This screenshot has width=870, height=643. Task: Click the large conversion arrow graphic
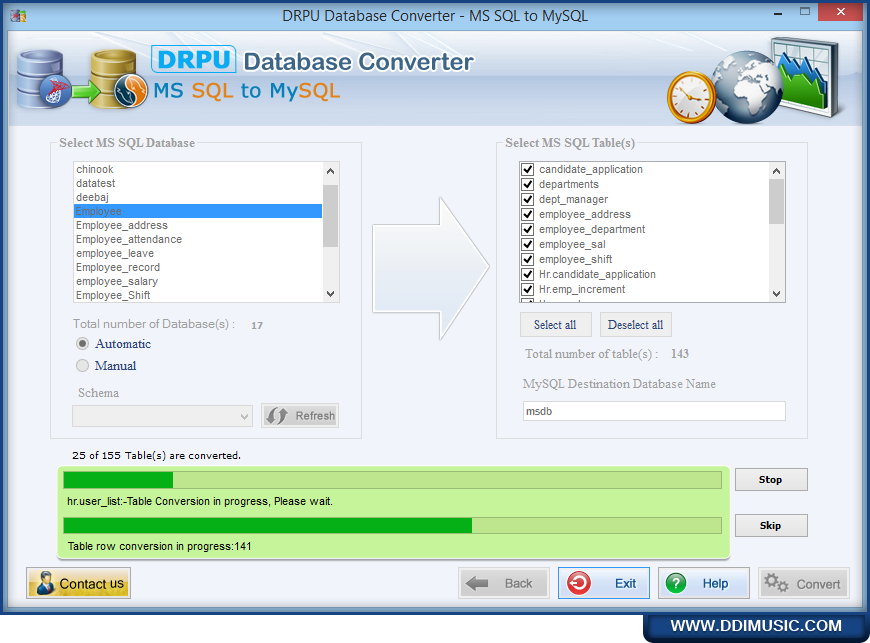[x=431, y=268]
